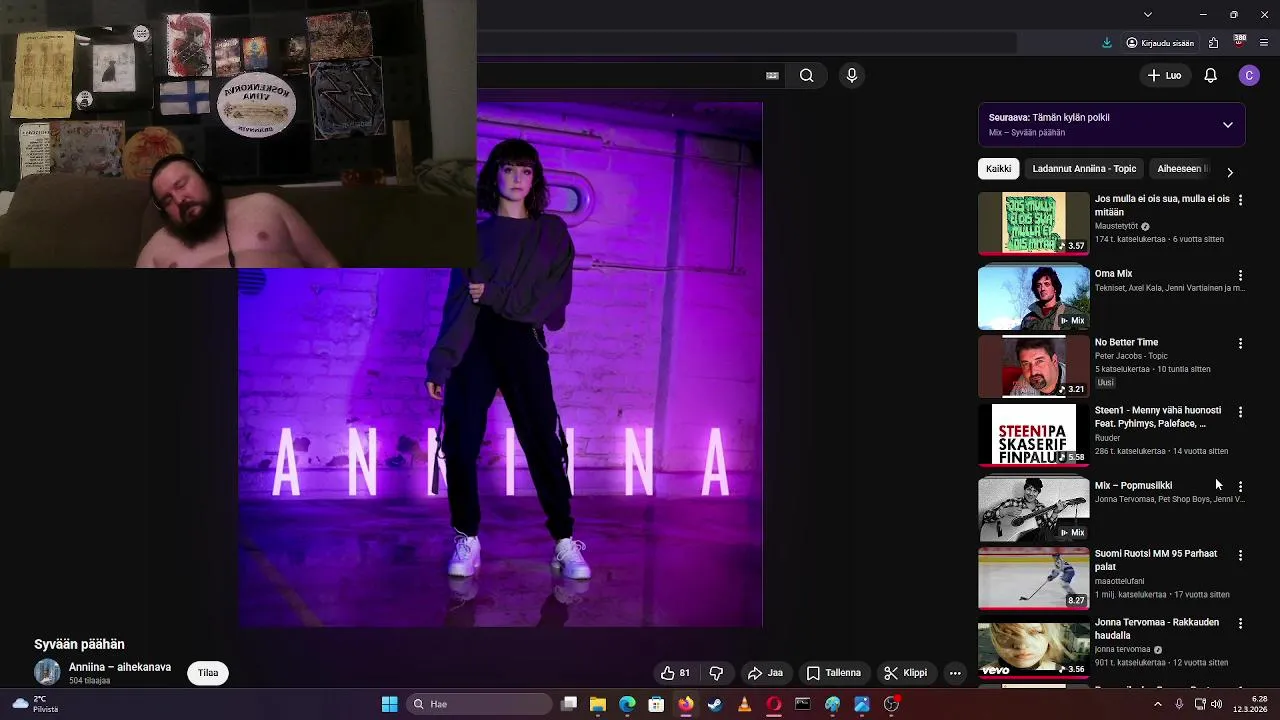Open File Explorer from the taskbar

click(598, 704)
